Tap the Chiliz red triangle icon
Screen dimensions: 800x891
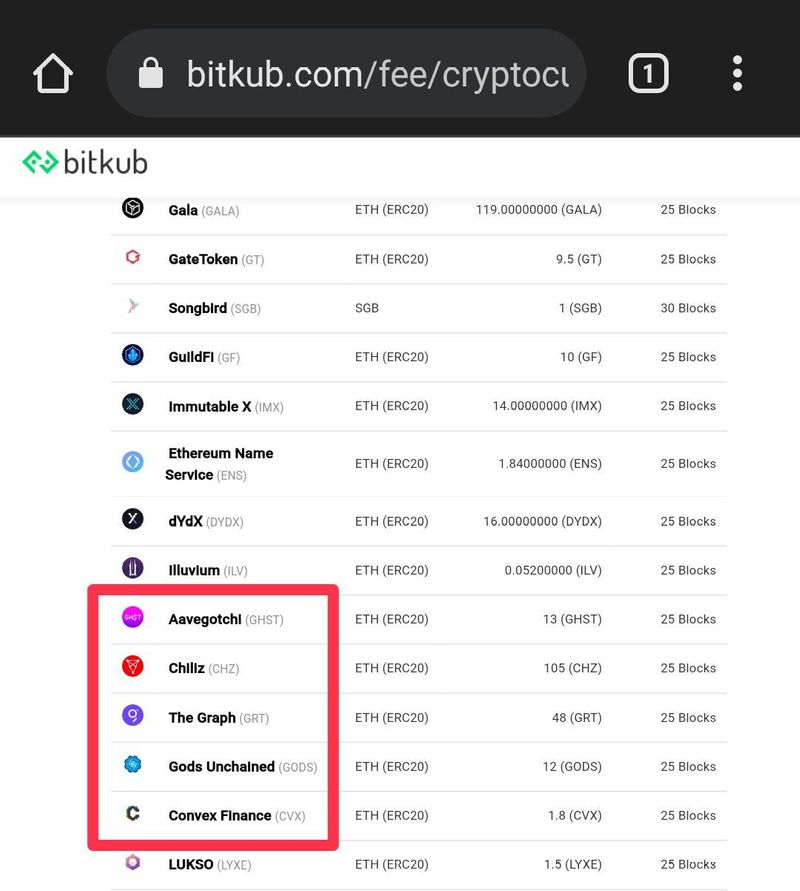pyautogui.click(x=133, y=668)
